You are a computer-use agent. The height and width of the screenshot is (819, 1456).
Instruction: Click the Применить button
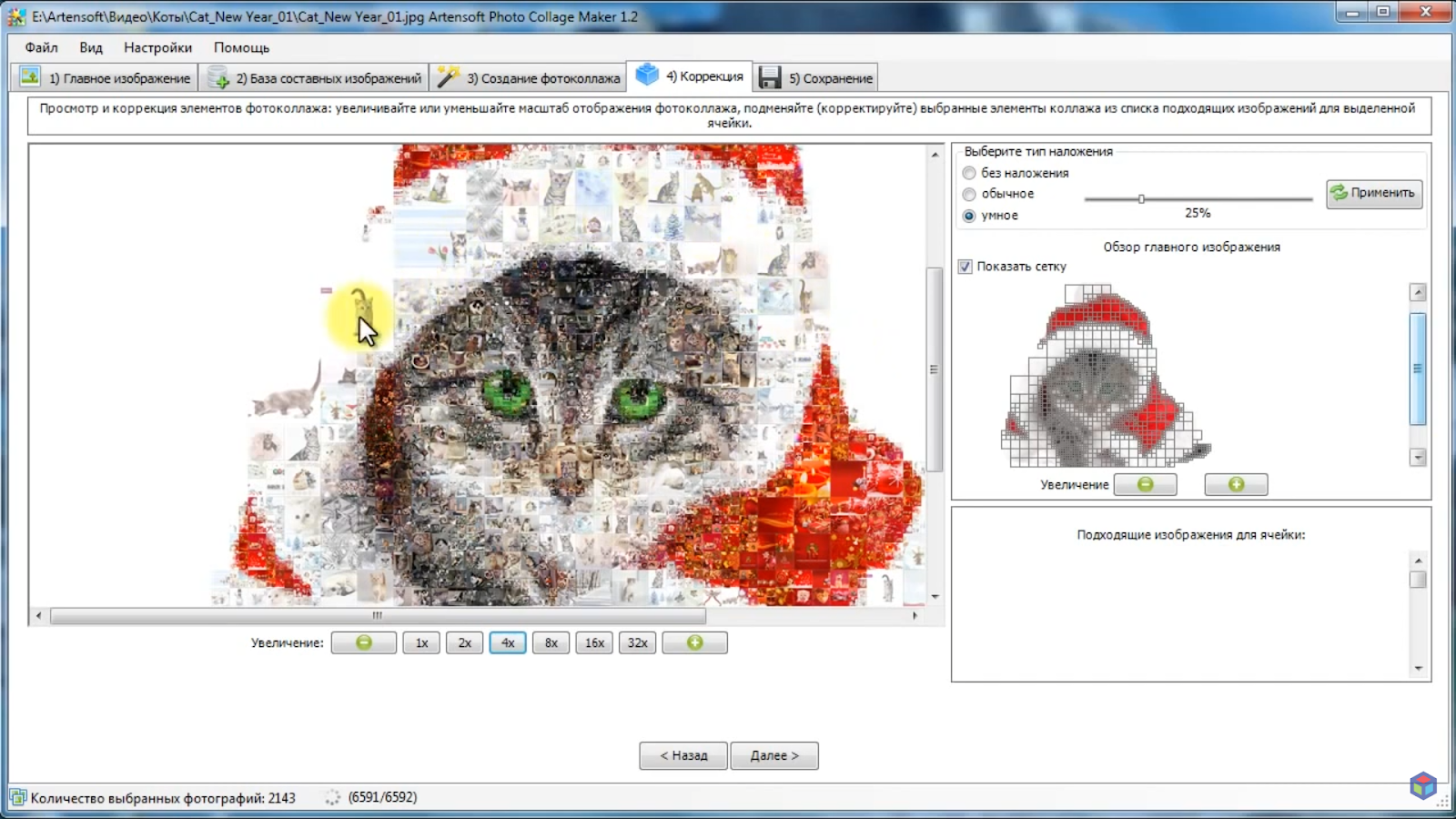pyautogui.click(x=1374, y=193)
